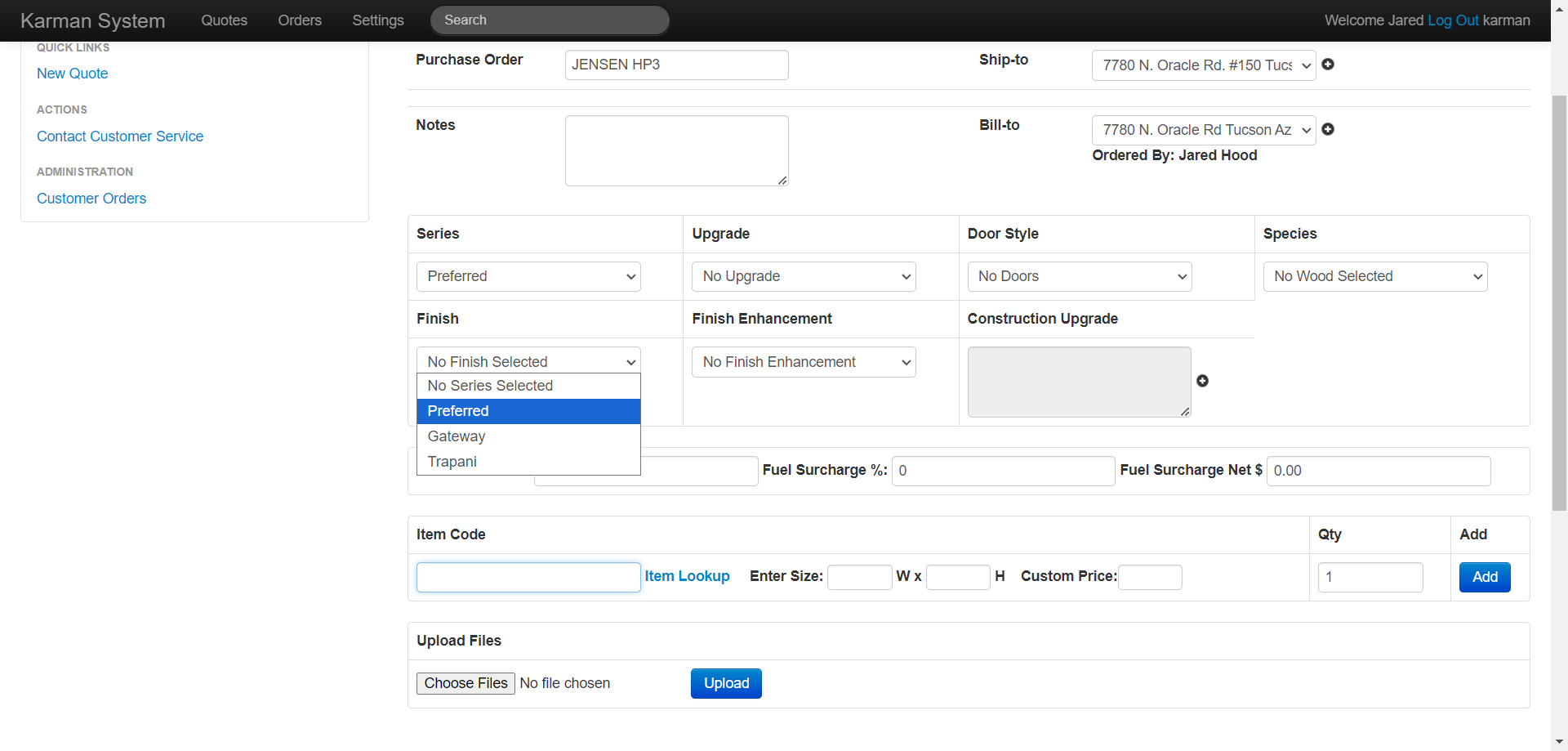Open the Door Style dropdown

(x=1080, y=276)
